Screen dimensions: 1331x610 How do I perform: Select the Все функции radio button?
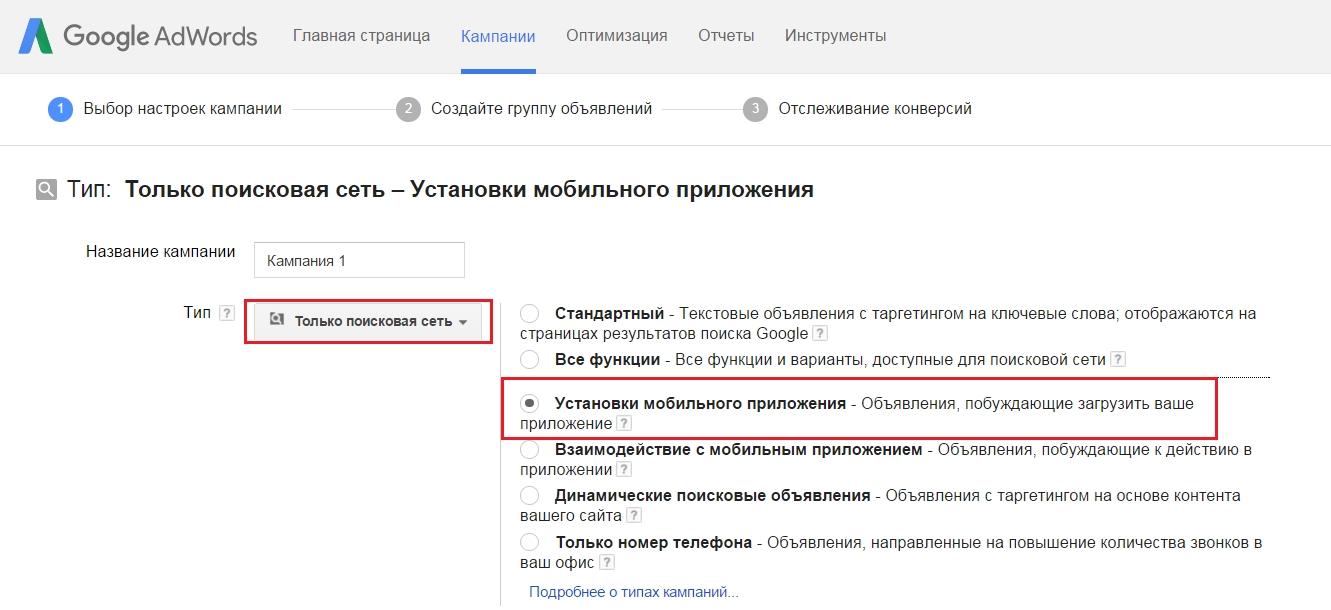530,359
